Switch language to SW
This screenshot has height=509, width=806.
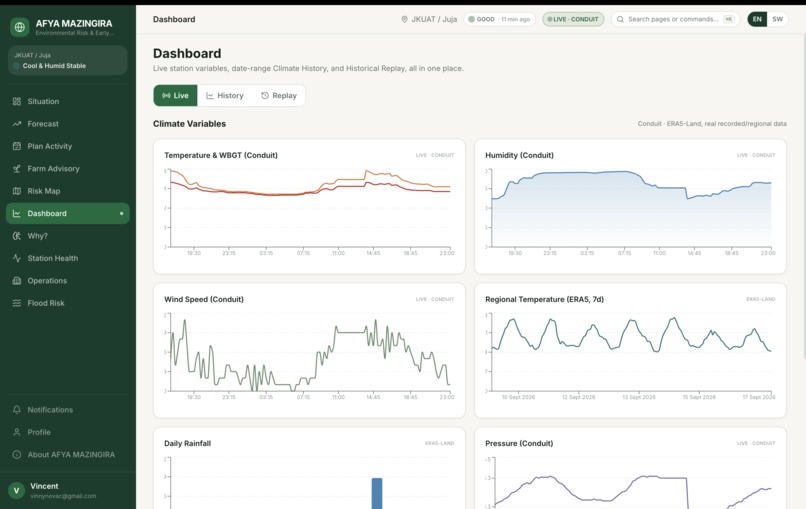[778, 19]
